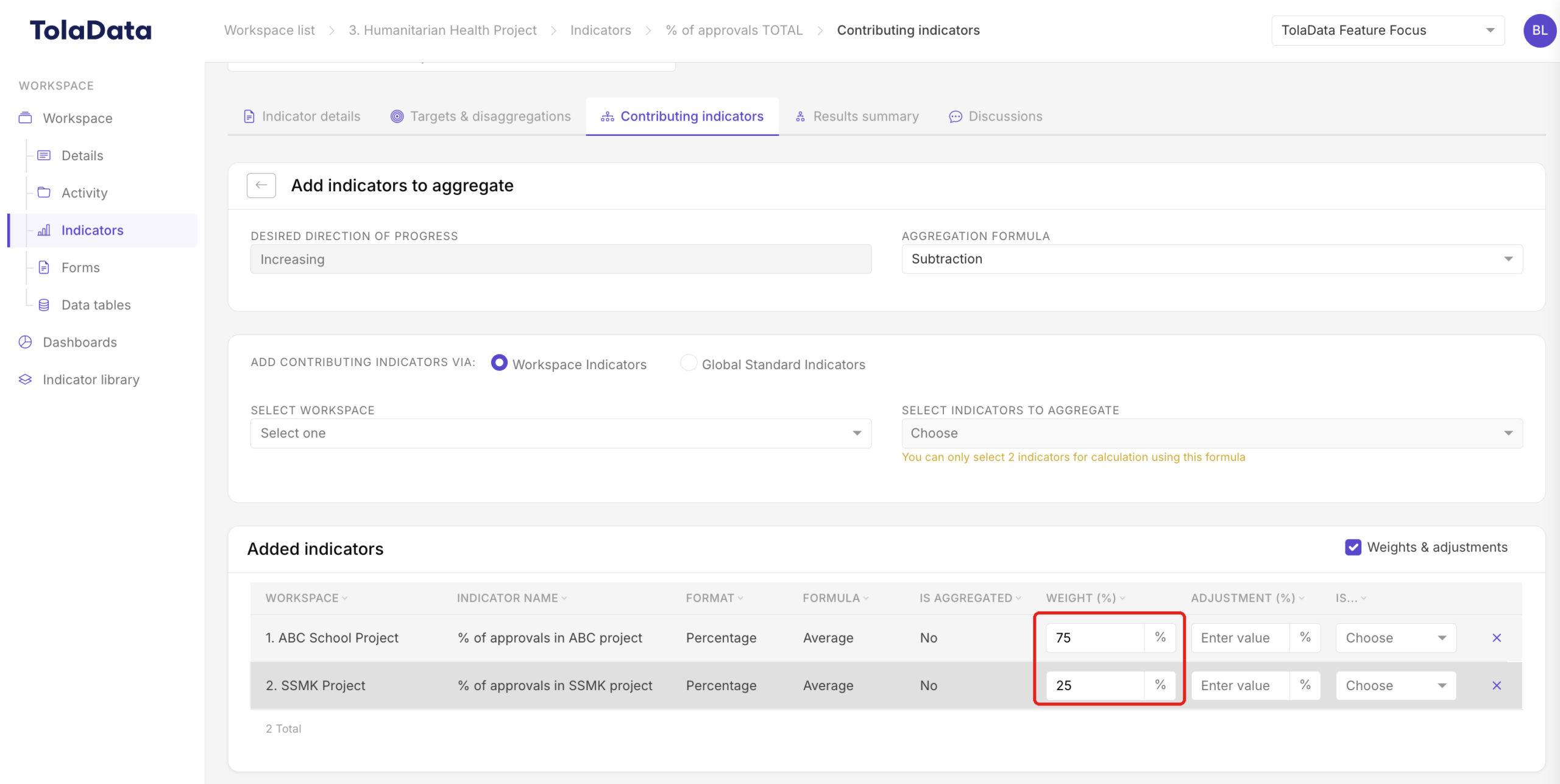Open 3. Humanitarian Health Project breadcrumb
This screenshot has width=1560, height=784.
[x=442, y=30]
